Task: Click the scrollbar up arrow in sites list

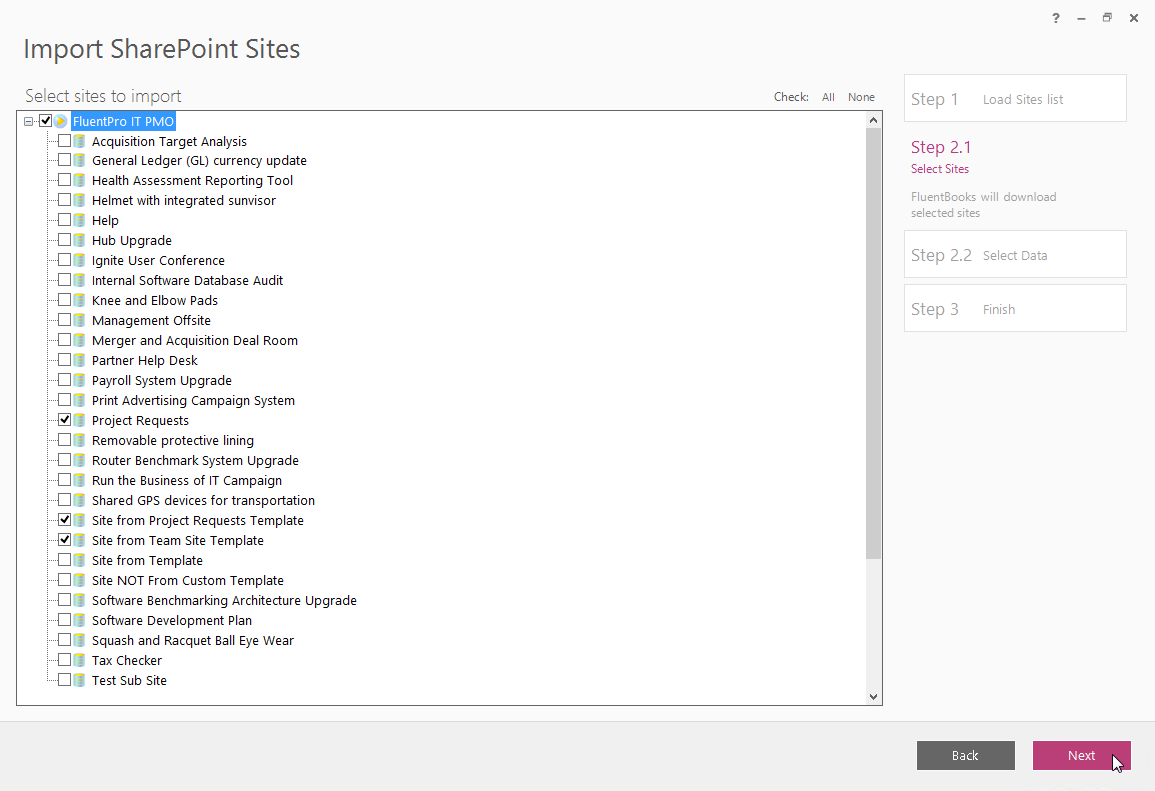Action: click(x=874, y=120)
